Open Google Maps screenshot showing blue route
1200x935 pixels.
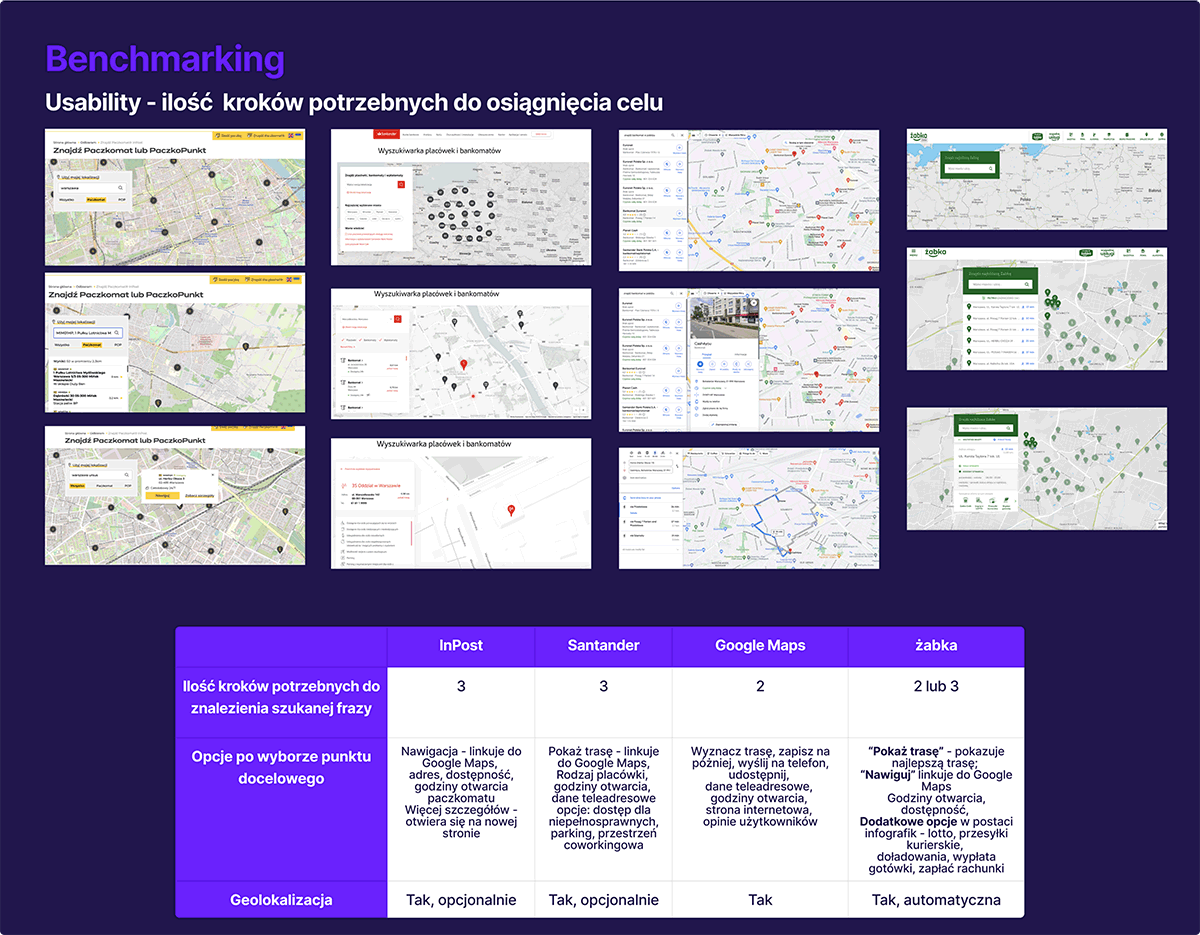tap(749, 508)
